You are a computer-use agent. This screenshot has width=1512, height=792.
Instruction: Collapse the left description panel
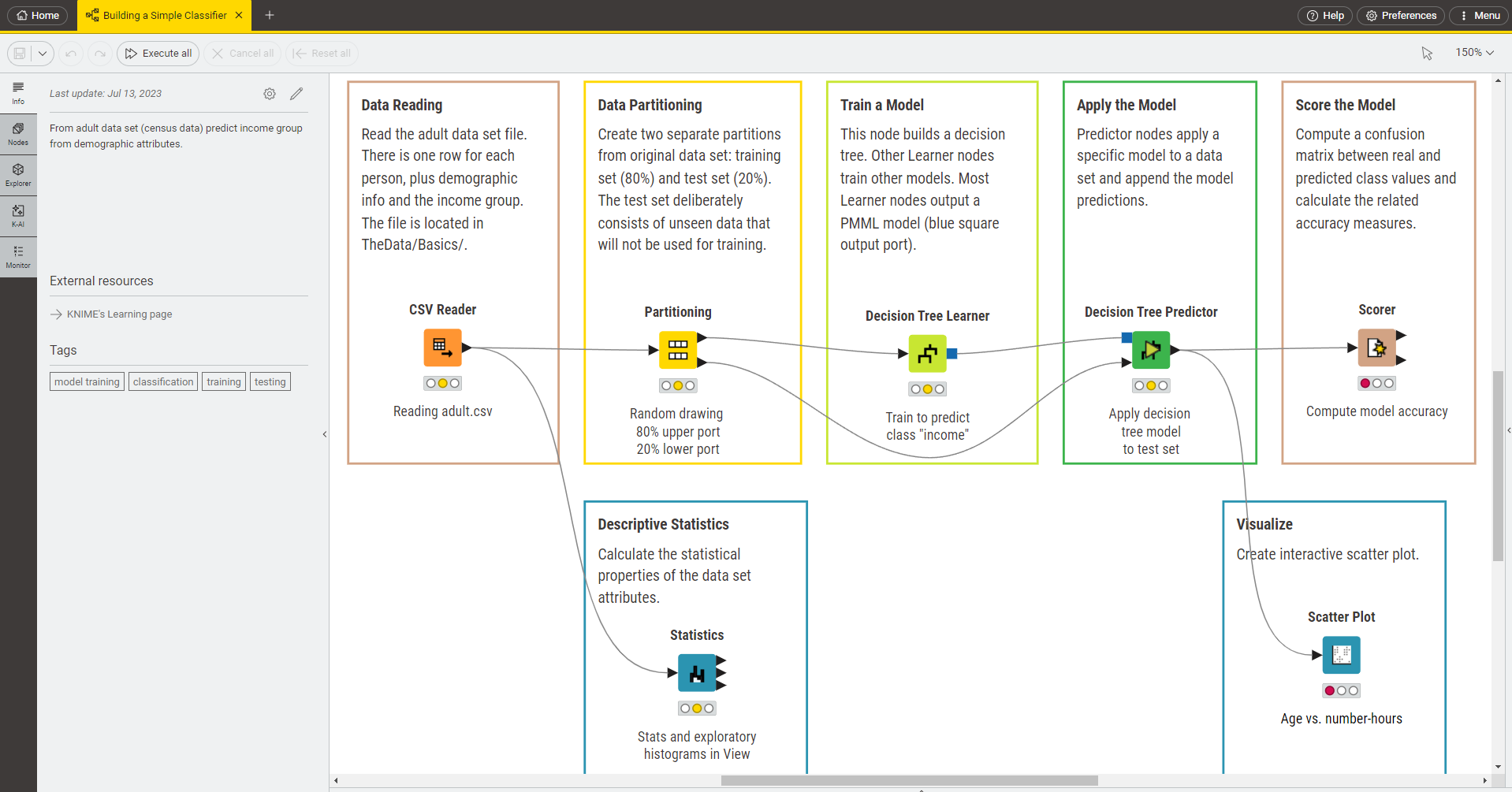point(324,434)
